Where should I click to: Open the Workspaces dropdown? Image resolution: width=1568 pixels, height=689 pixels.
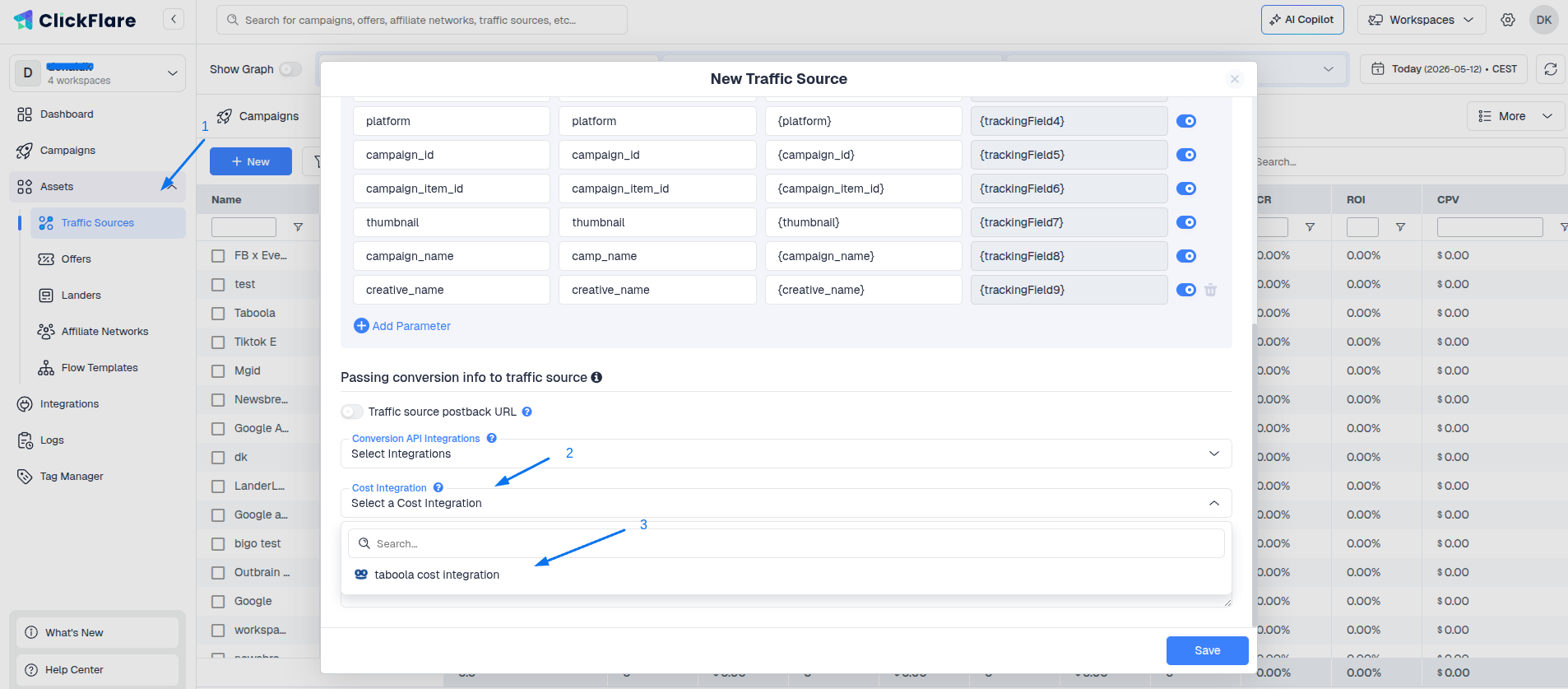pyautogui.click(x=1422, y=20)
